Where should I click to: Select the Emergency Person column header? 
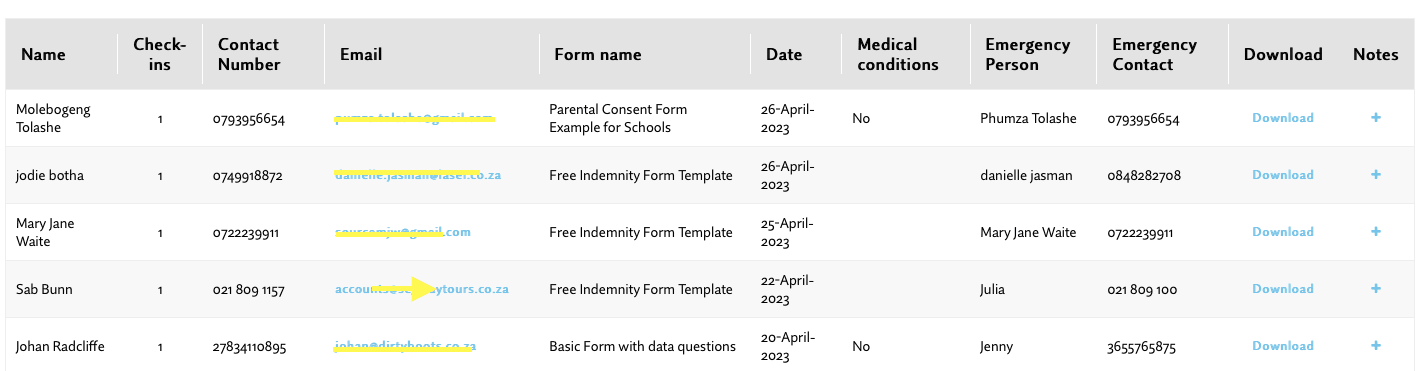pyautogui.click(x=1028, y=54)
